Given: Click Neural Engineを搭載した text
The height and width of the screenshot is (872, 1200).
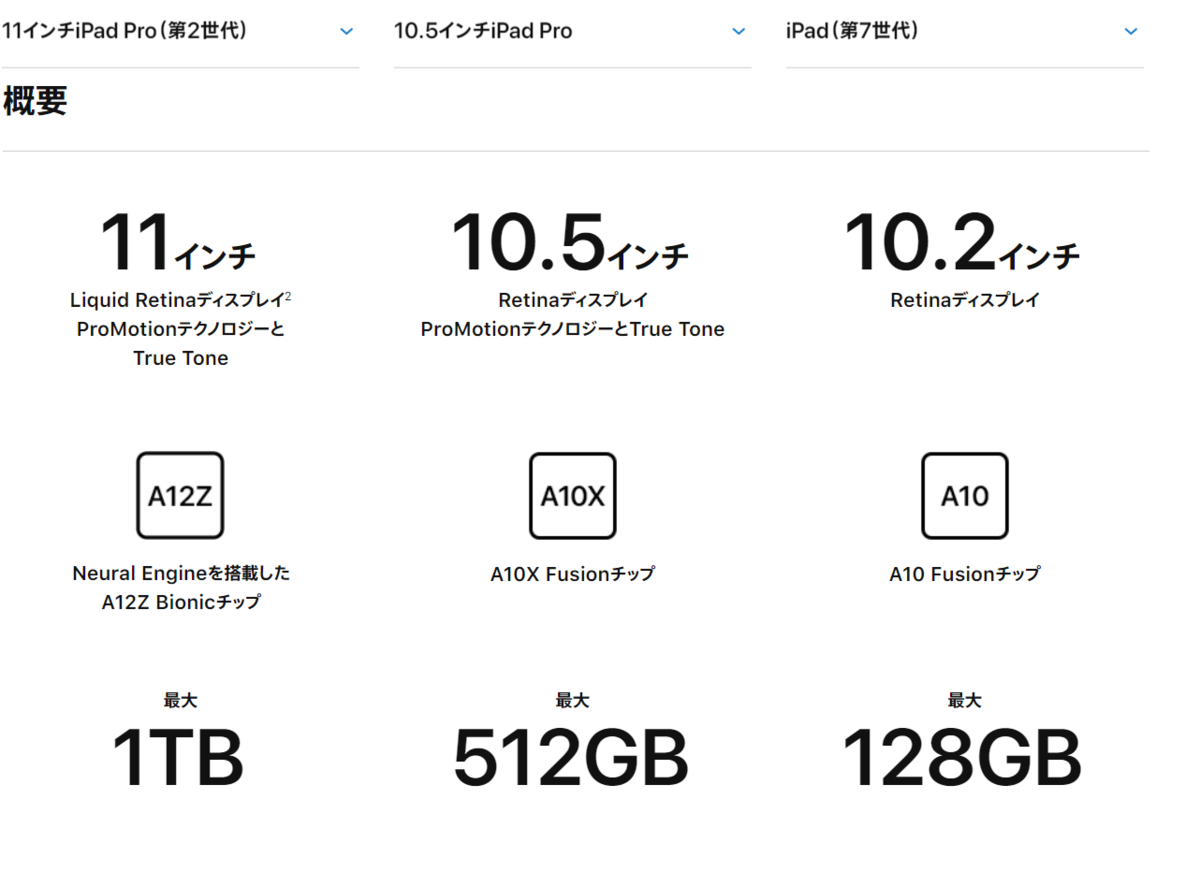Looking at the screenshot, I should tap(181, 574).
